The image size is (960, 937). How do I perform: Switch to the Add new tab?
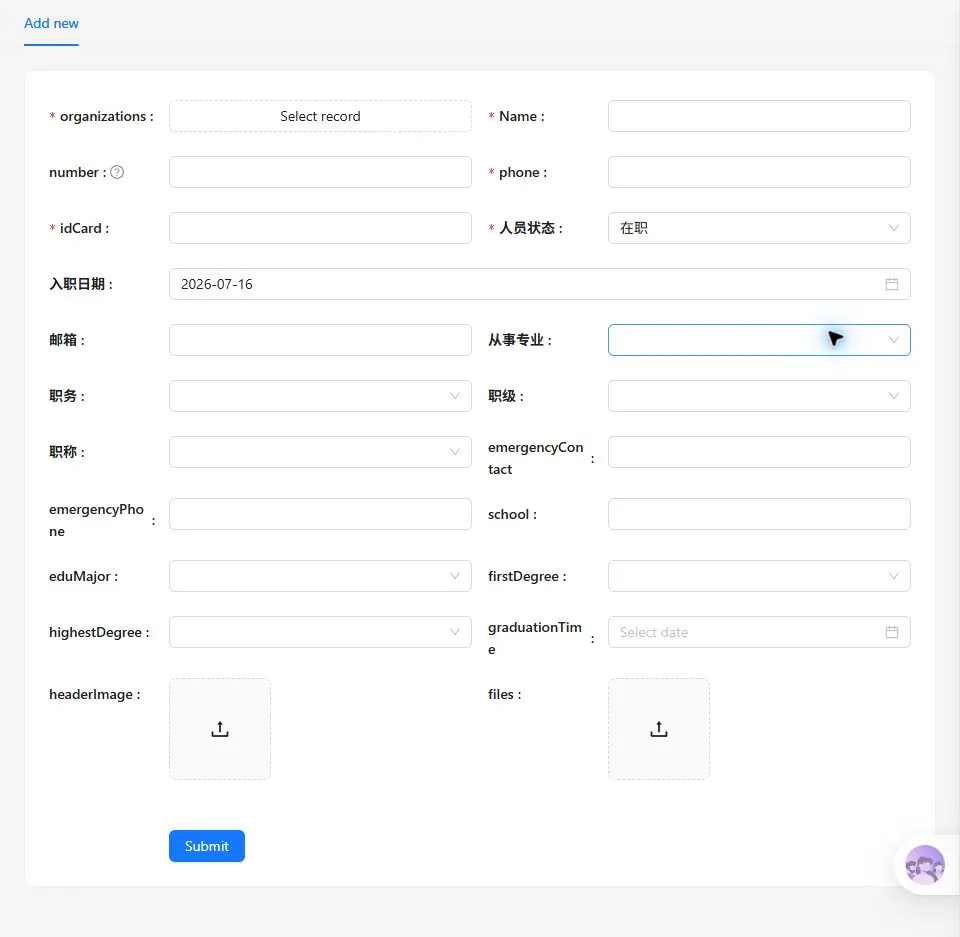pyautogui.click(x=51, y=23)
